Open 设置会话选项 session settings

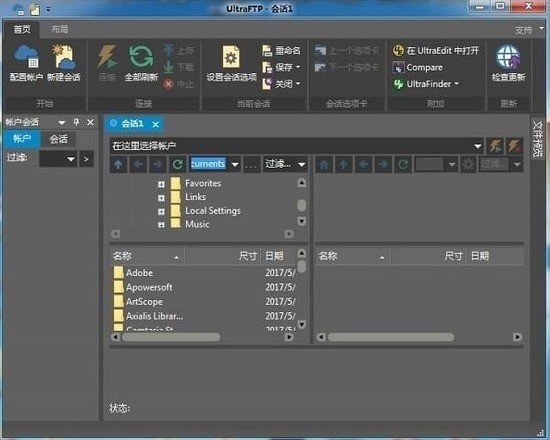point(231,56)
